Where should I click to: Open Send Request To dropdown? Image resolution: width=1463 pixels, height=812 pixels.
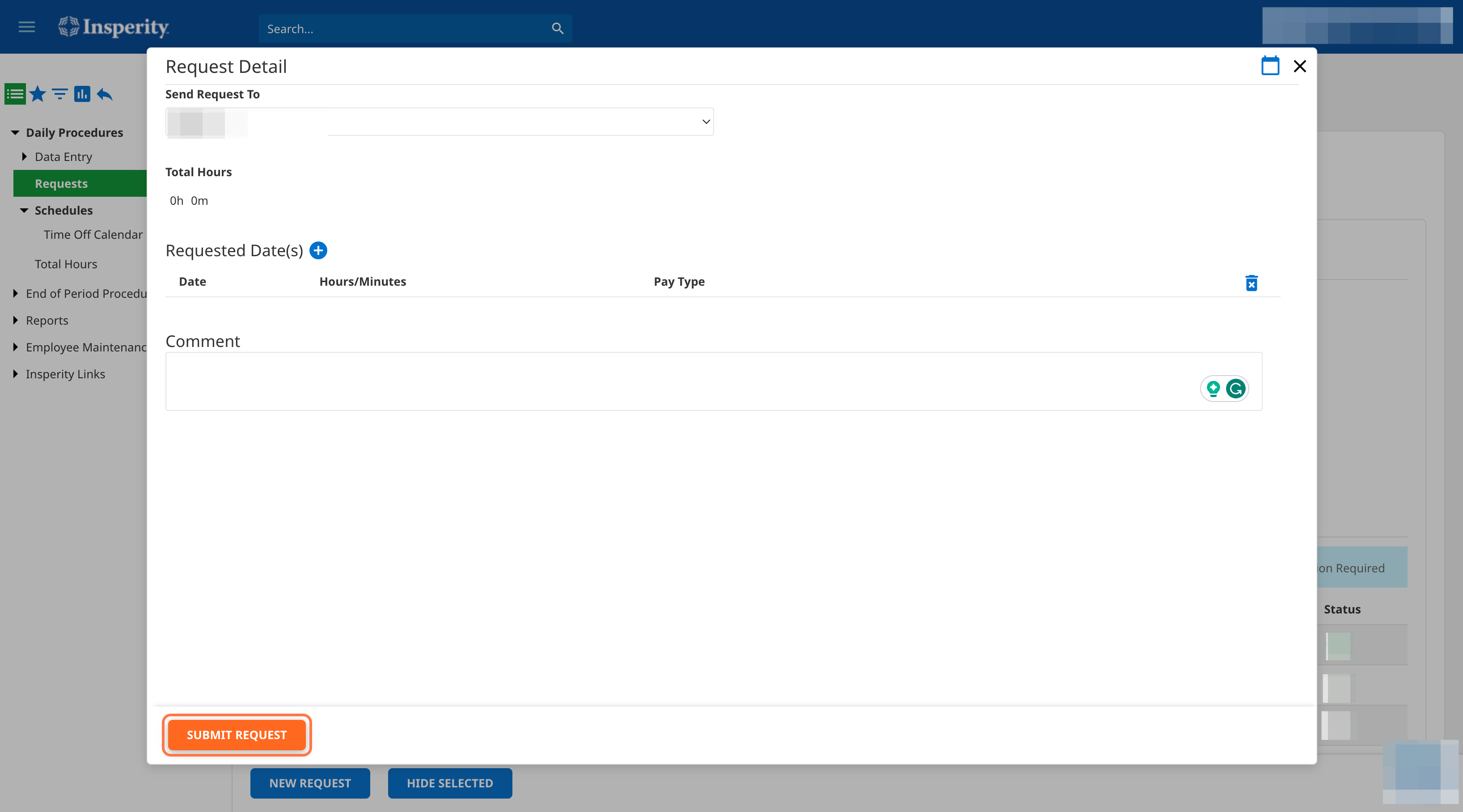point(439,122)
